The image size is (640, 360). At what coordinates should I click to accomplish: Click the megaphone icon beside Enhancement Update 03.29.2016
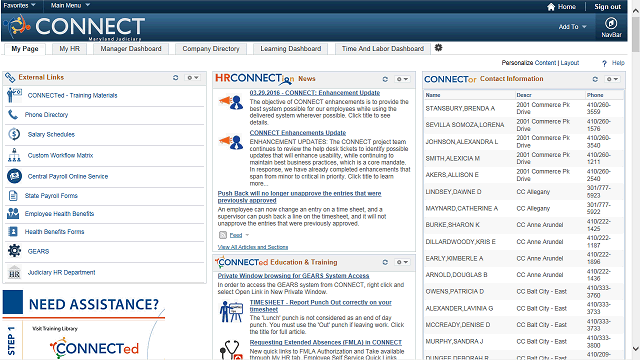pyautogui.click(x=231, y=102)
